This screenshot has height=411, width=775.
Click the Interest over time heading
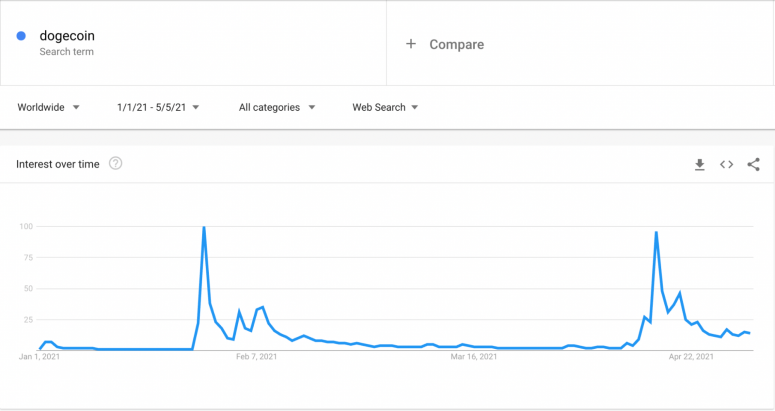coord(58,164)
